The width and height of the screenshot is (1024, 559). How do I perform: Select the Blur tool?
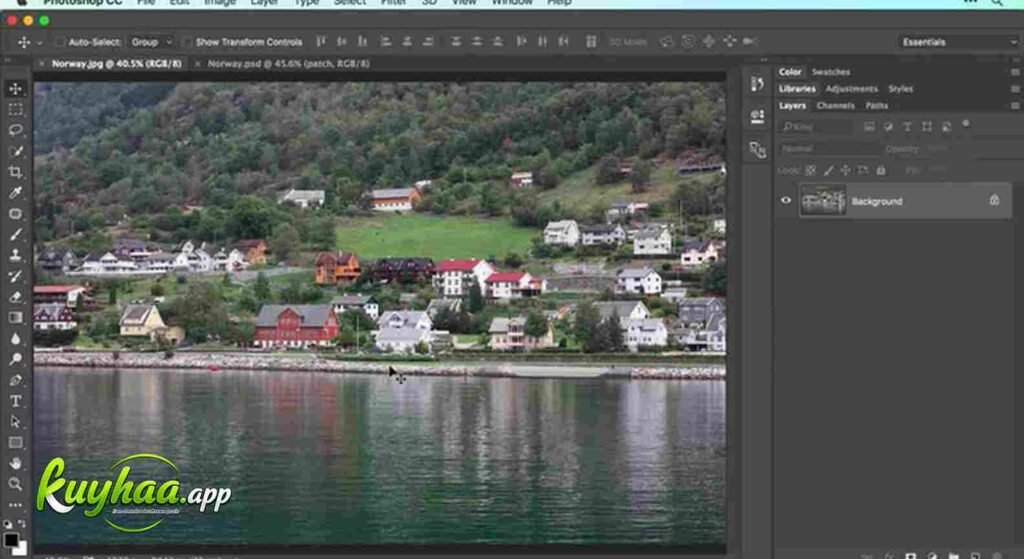coord(16,338)
